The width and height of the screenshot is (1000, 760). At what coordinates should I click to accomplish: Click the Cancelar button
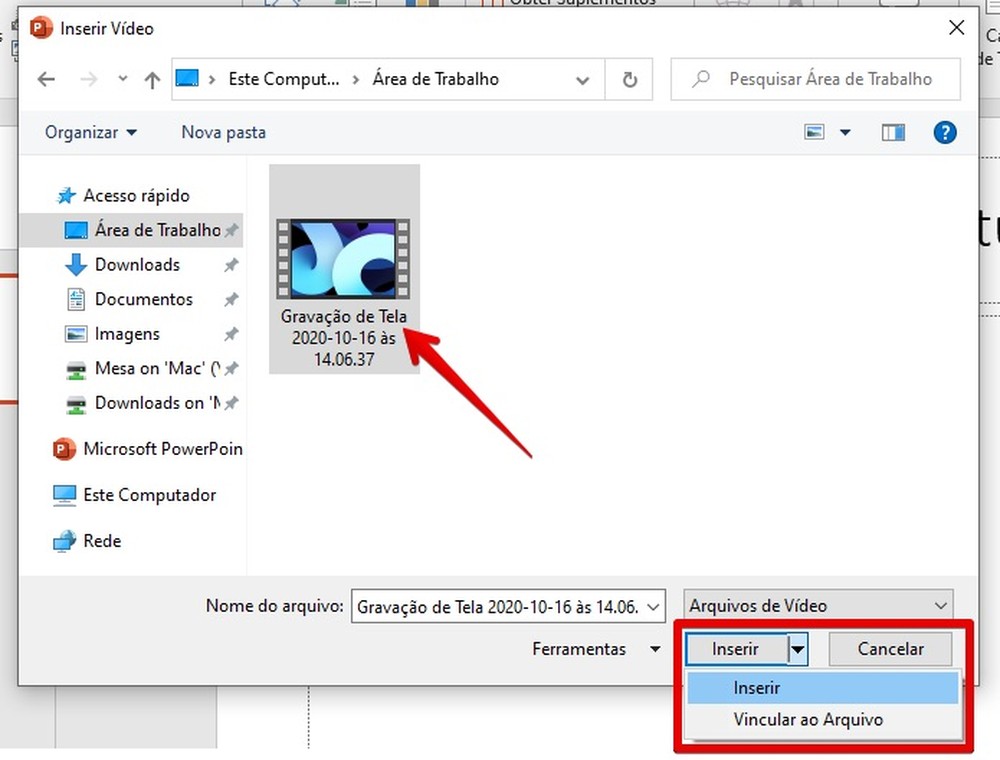tap(889, 649)
